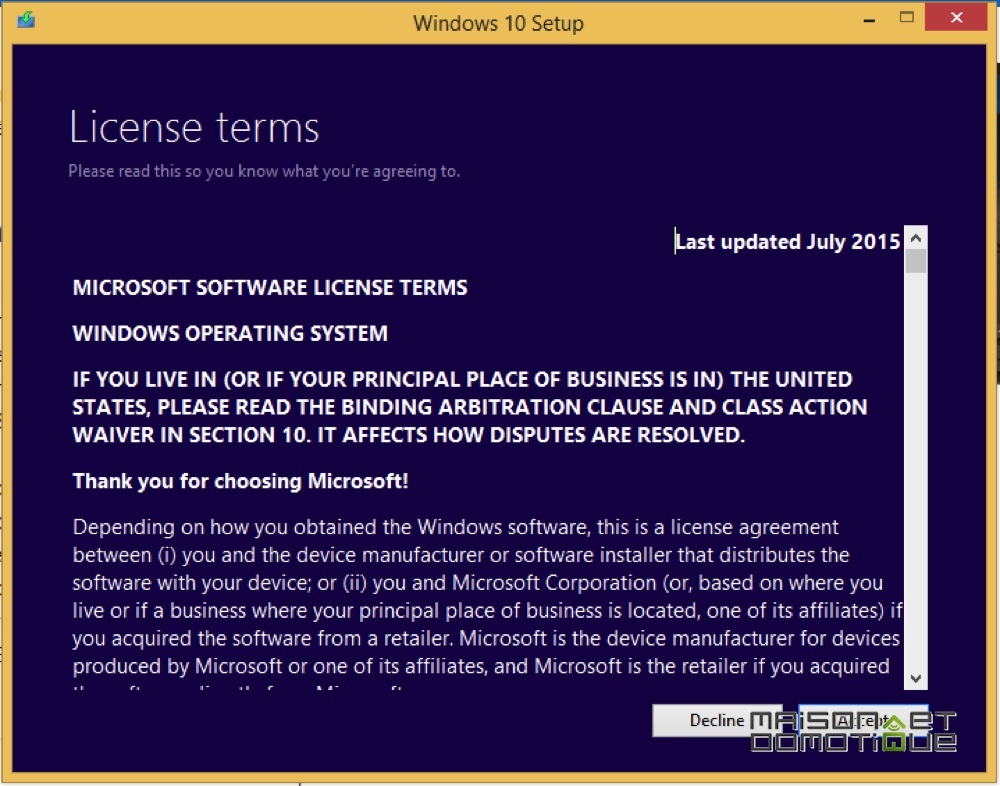Click the license scrollbar down arrow

(x=916, y=678)
